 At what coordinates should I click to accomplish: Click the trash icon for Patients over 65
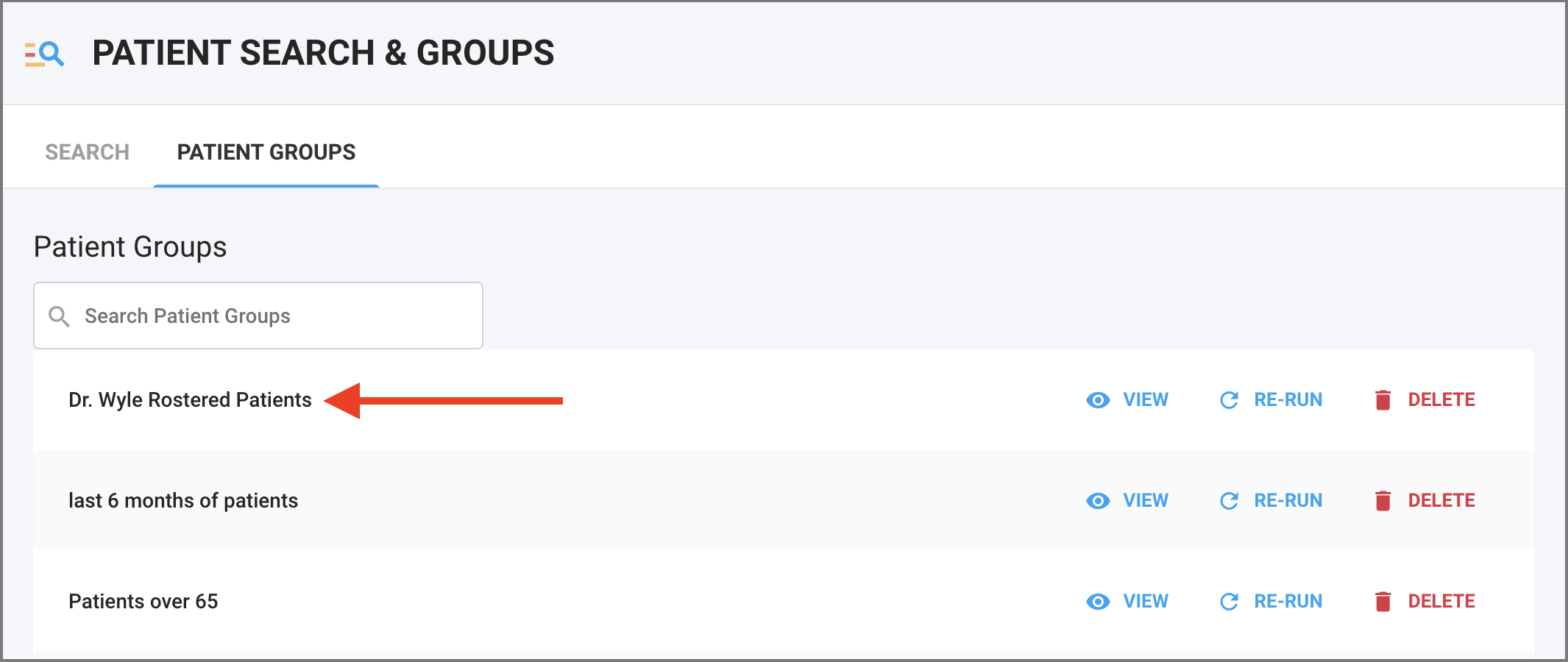1383,602
